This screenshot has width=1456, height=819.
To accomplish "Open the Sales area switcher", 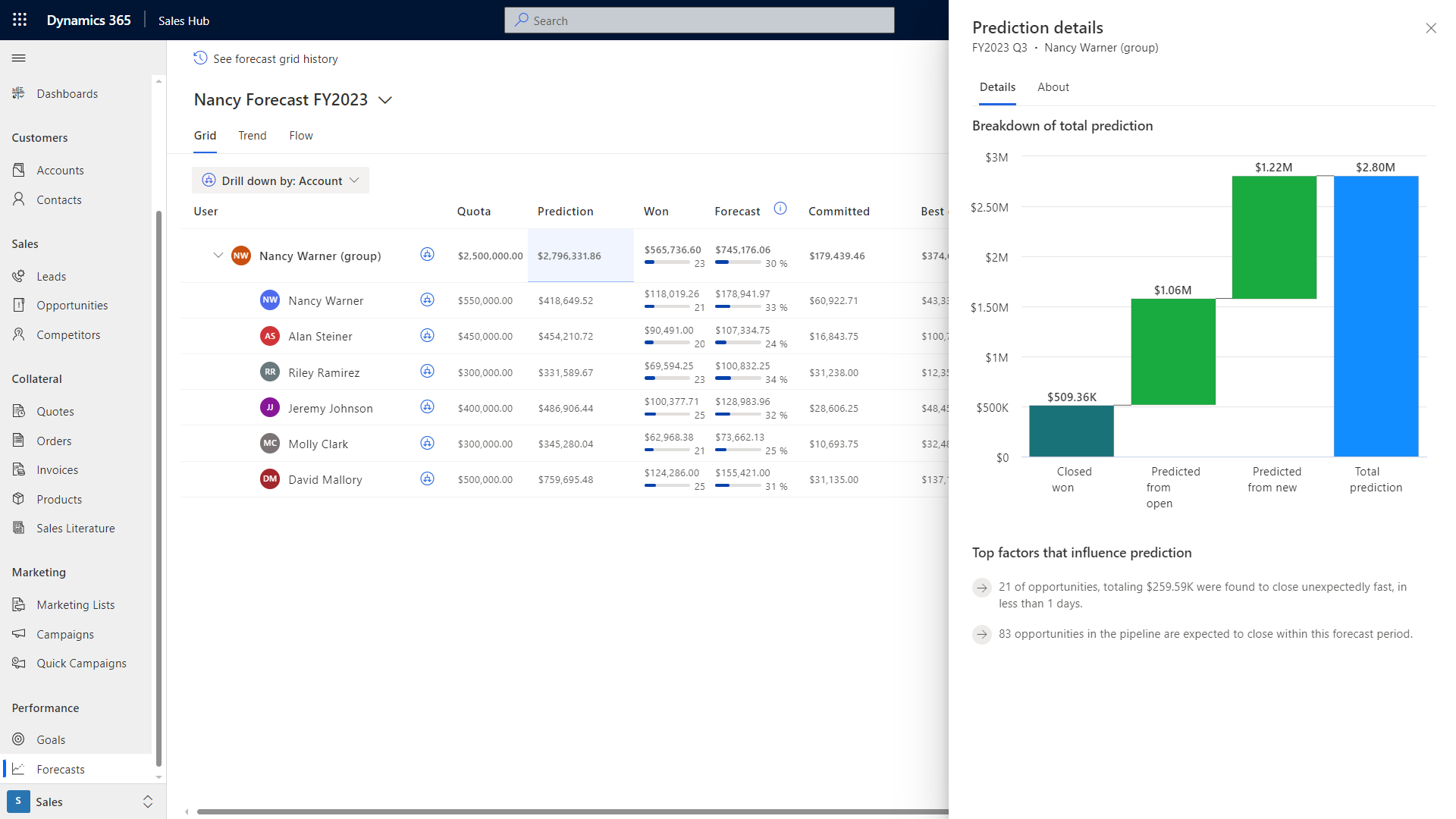I will point(80,802).
